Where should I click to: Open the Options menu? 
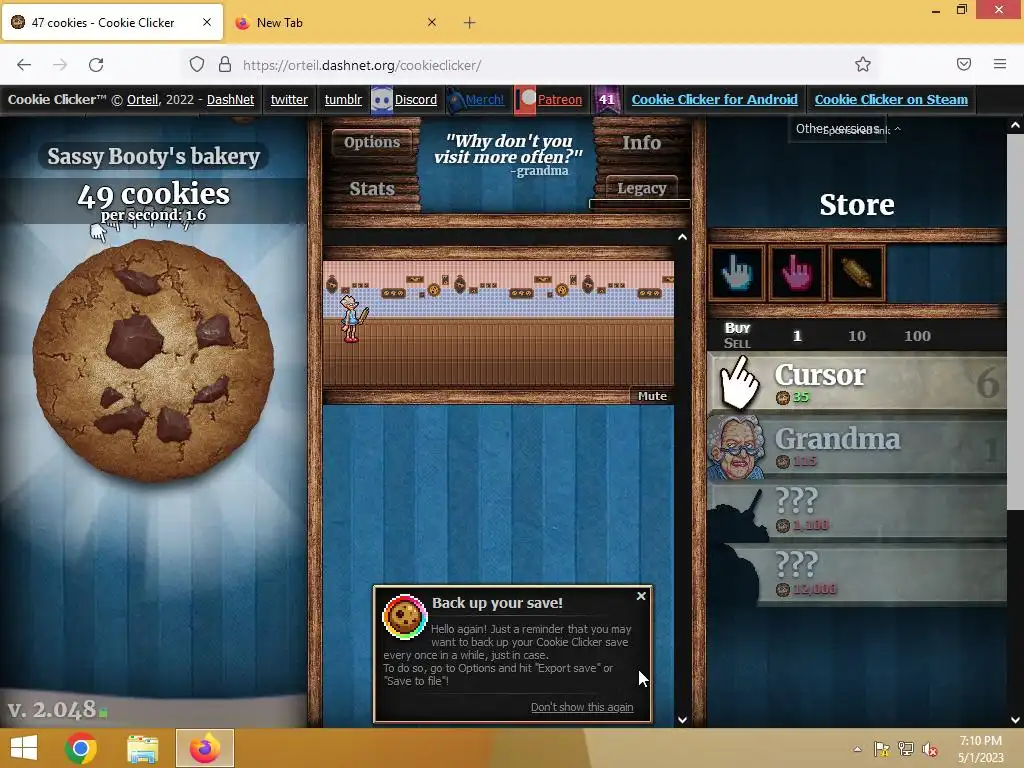click(x=372, y=142)
